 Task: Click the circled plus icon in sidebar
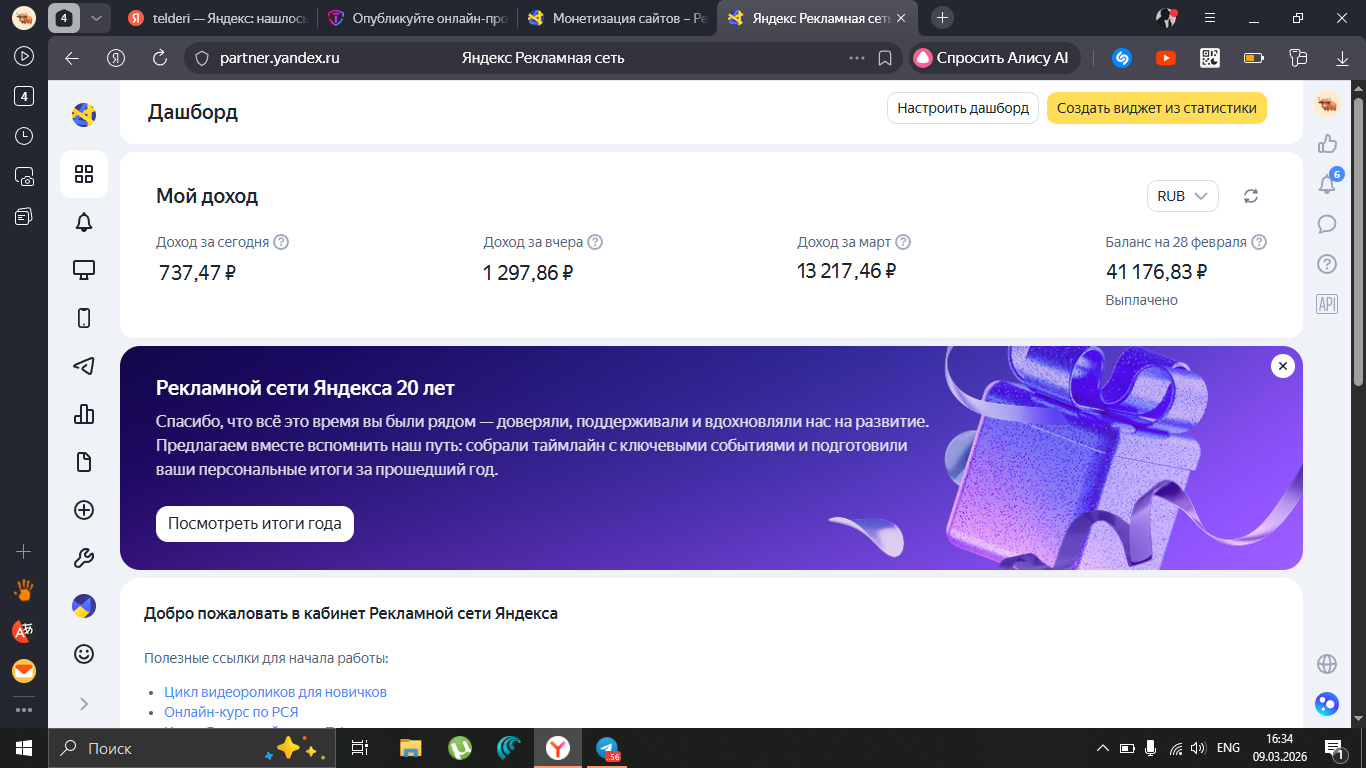pyautogui.click(x=84, y=510)
